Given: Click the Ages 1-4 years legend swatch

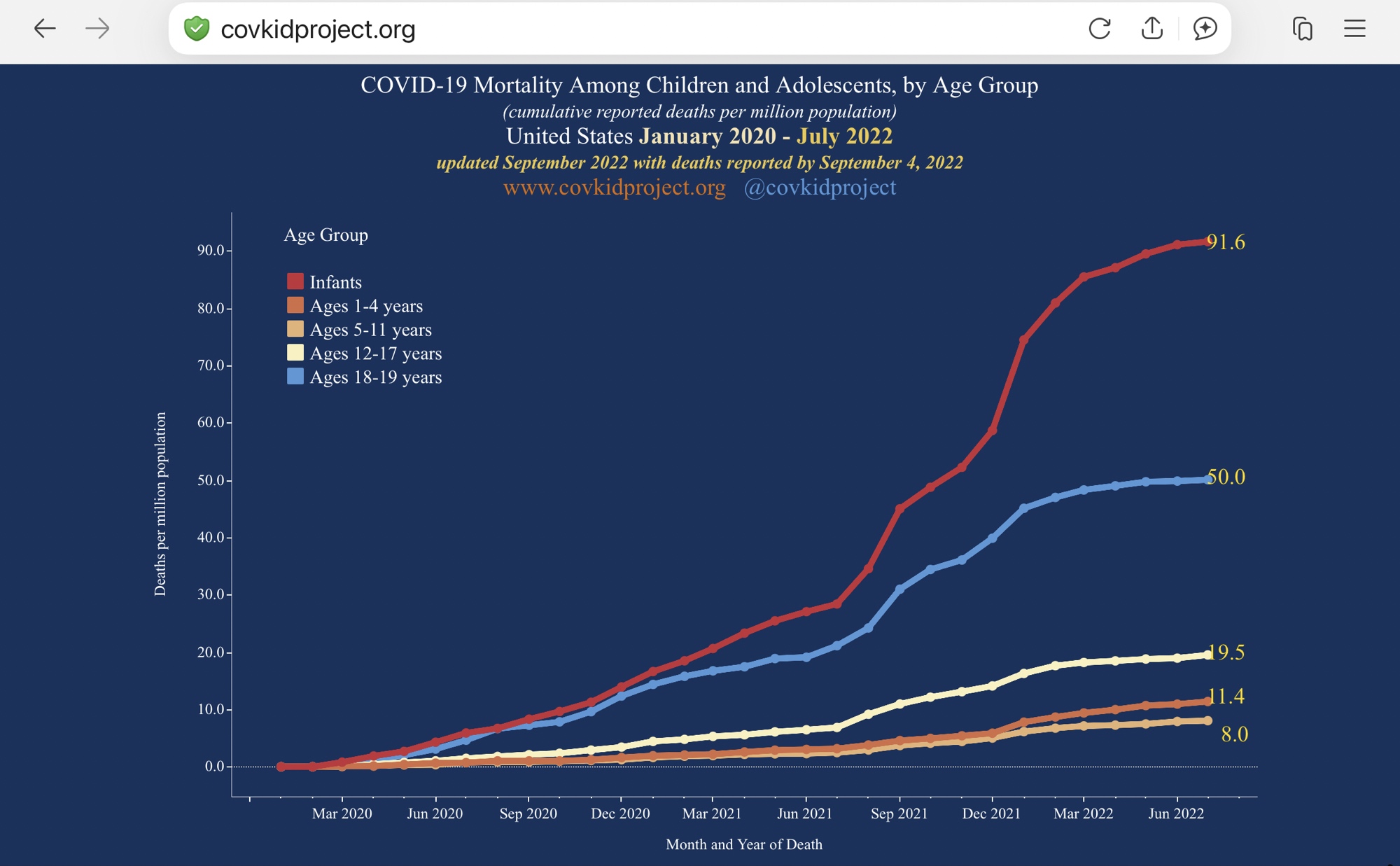Looking at the screenshot, I should (x=295, y=305).
